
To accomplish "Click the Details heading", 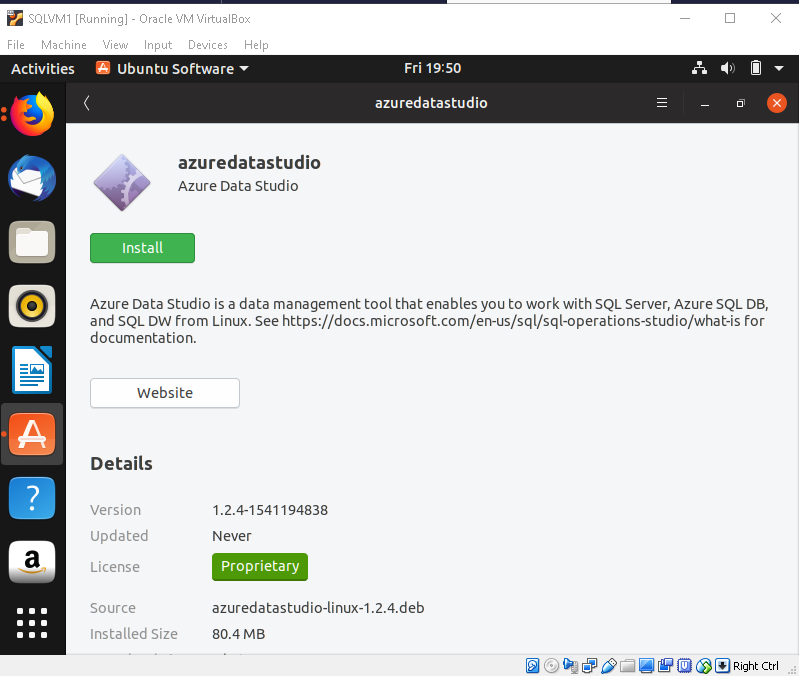I will [121, 464].
